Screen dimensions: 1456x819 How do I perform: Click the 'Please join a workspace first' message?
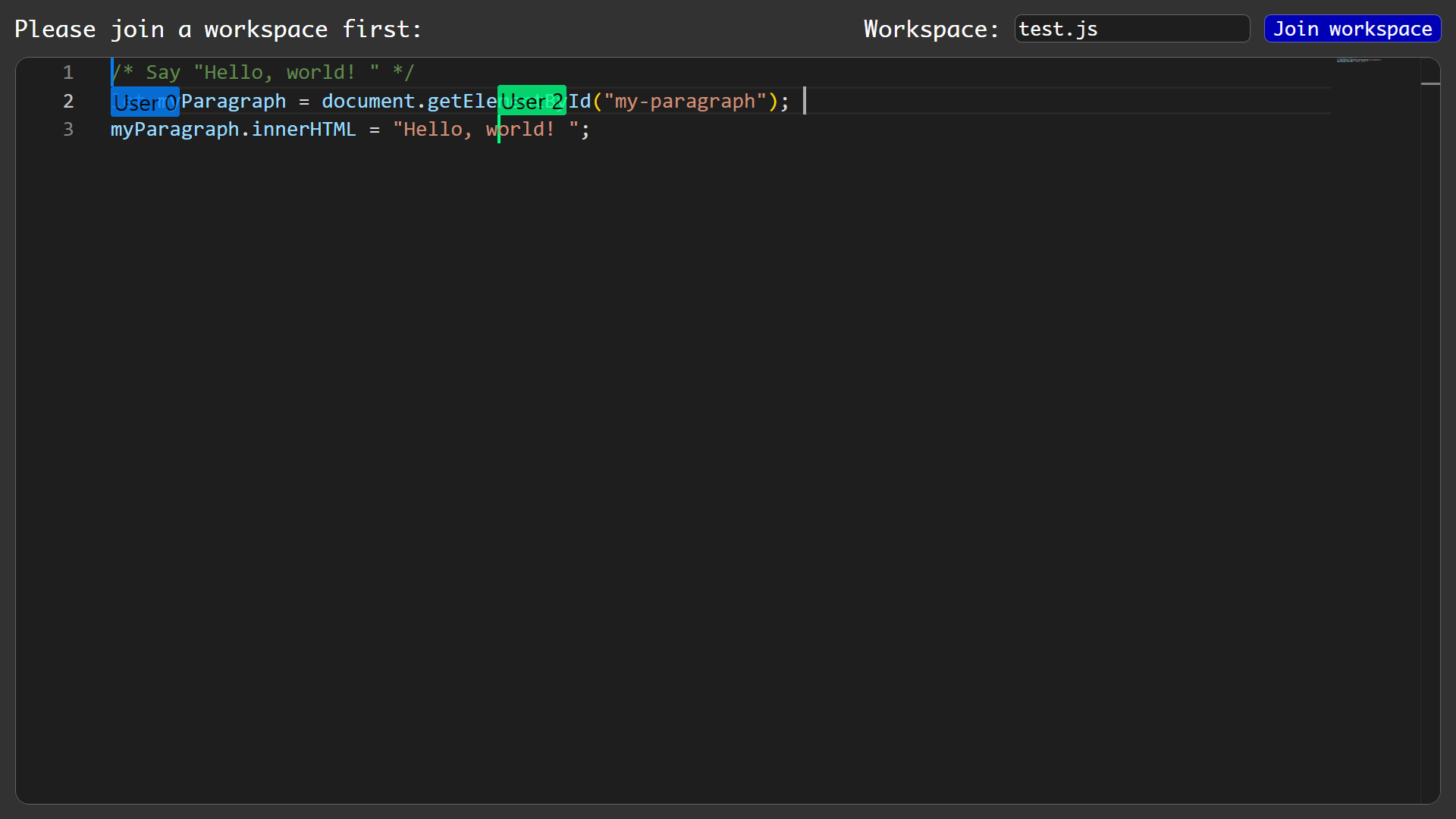(218, 30)
